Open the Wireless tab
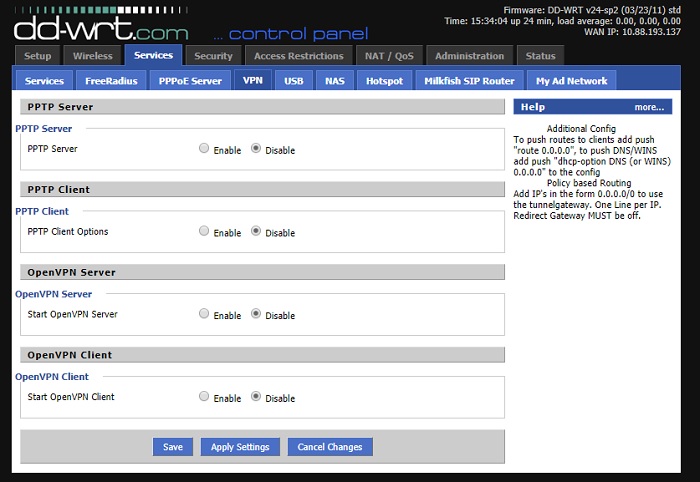The width and height of the screenshot is (700, 482). pos(92,56)
